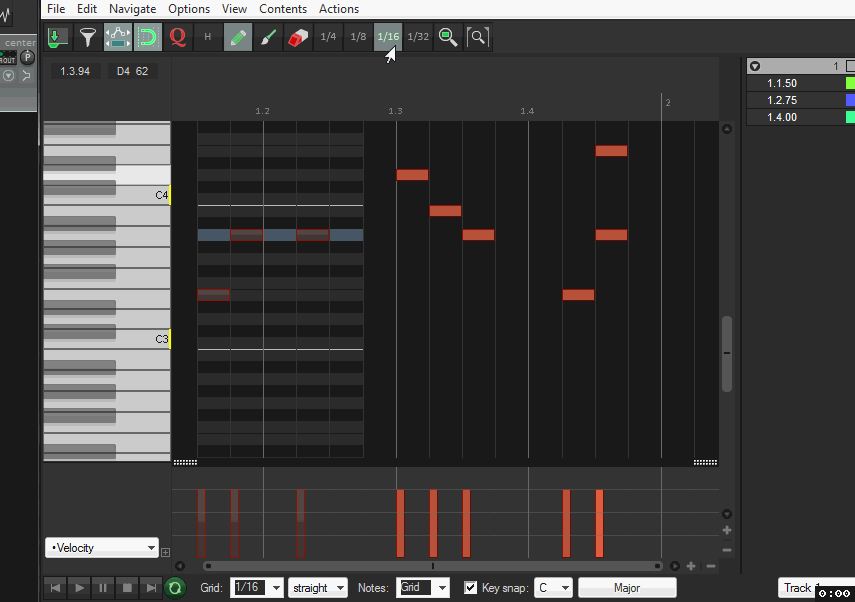Click the green magnifier zoom icon
Image resolution: width=855 pixels, height=602 pixels.
(448, 37)
